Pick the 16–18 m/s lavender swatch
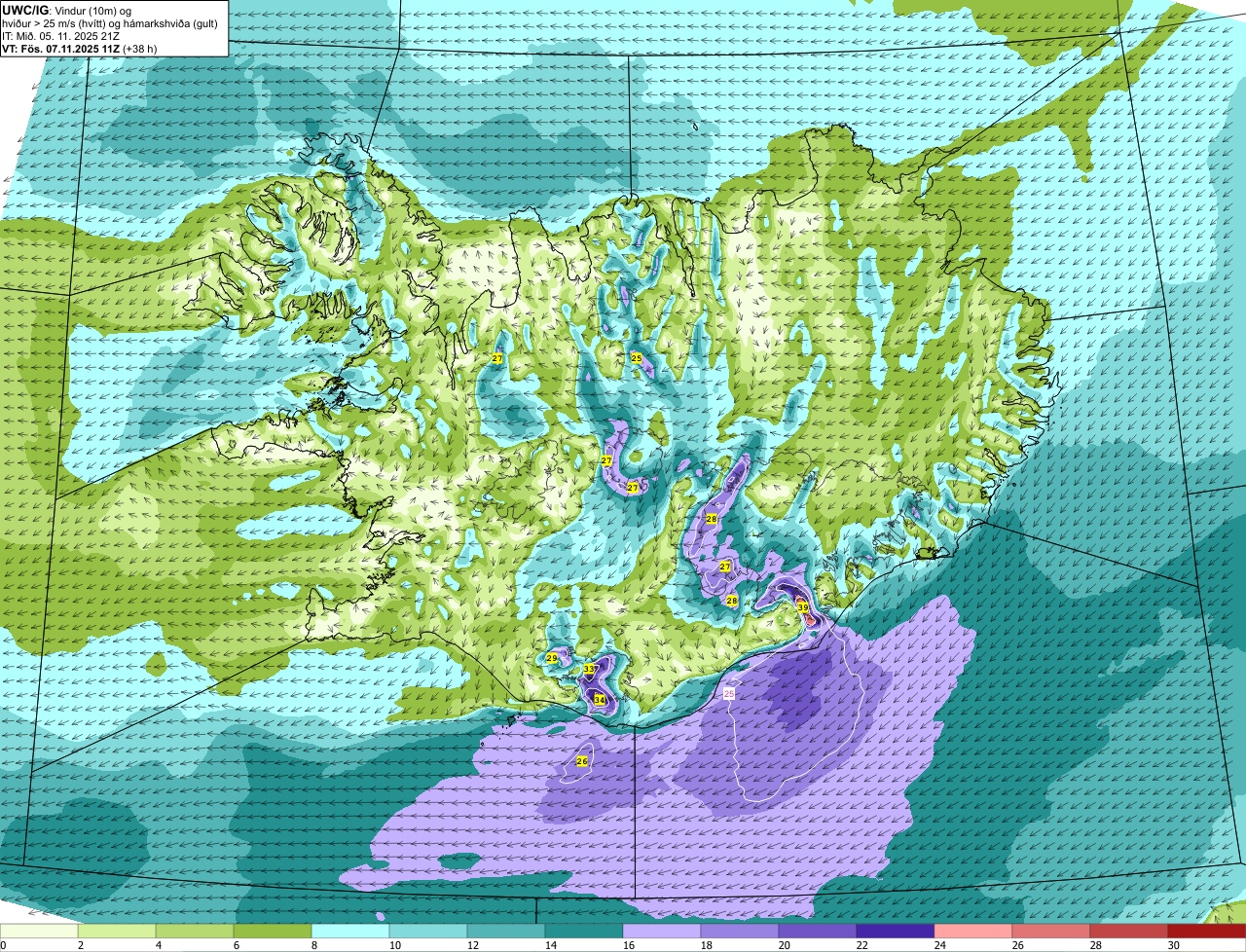1246x952 pixels. click(662, 932)
